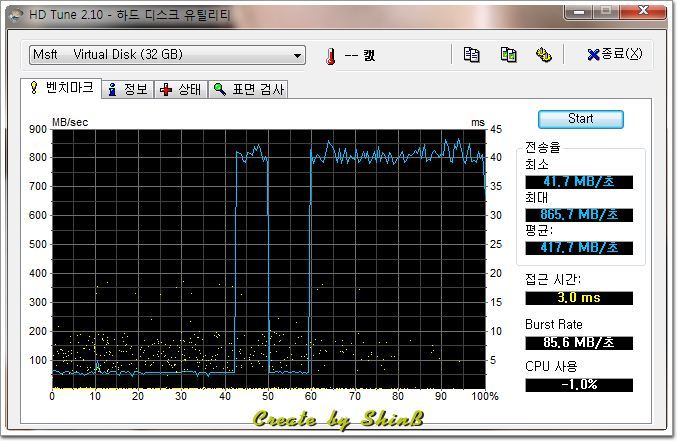677x441 pixels.
Task: Switch to the 표면 검사 tab
Action: (x=249, y=89)
